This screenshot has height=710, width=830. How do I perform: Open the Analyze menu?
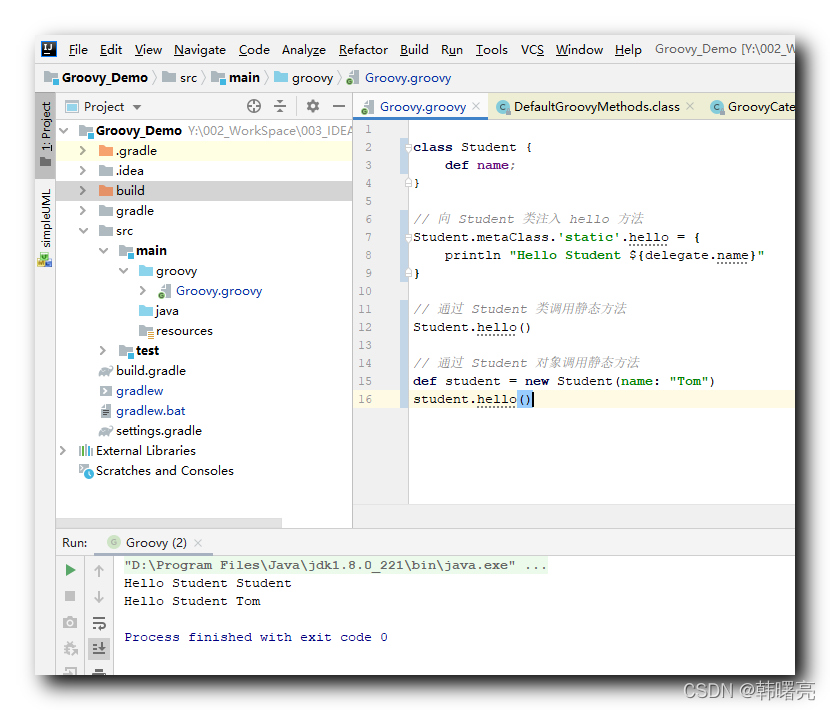coord(304,50)
